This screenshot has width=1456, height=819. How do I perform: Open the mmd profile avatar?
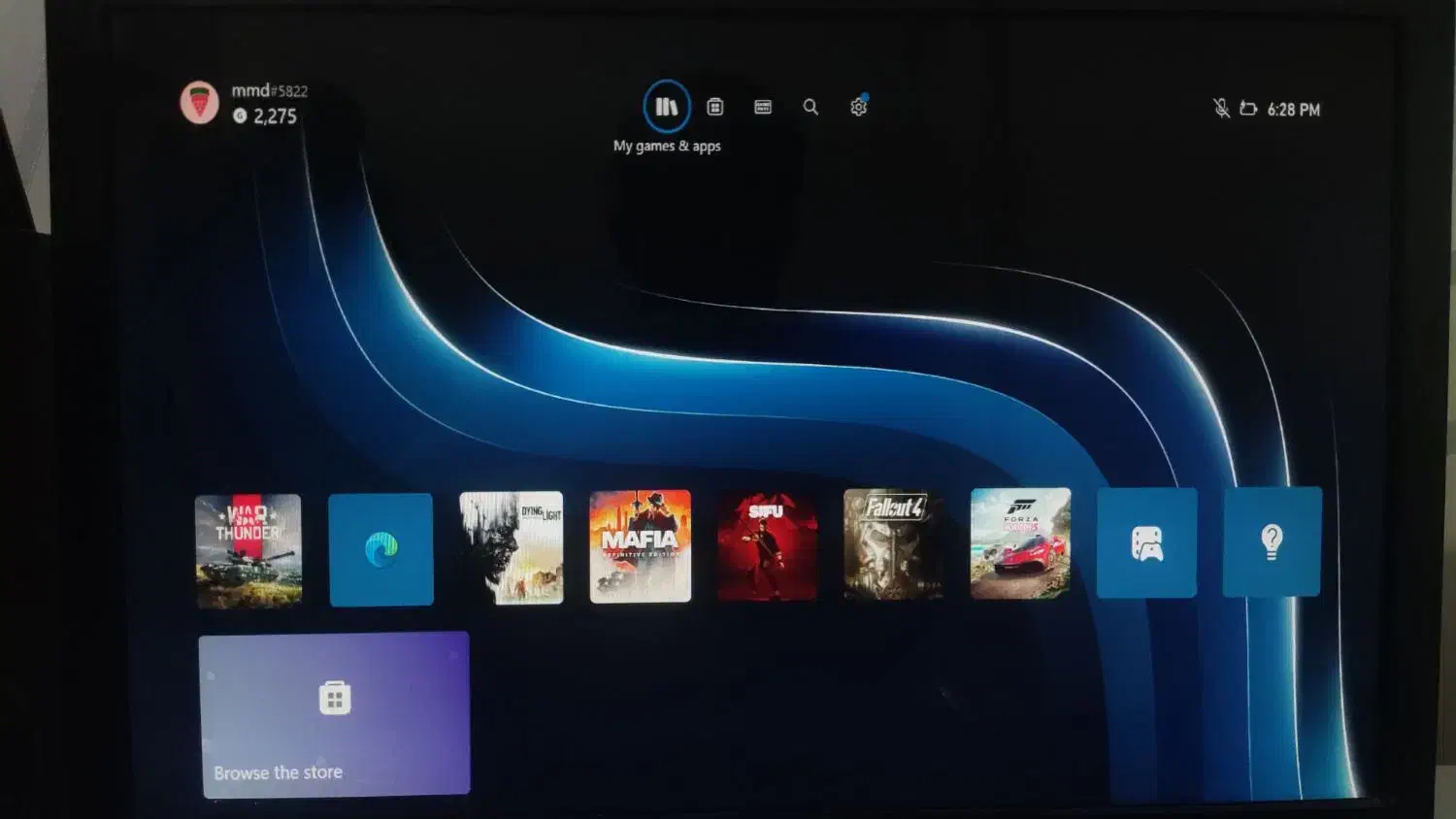pos(200,103)
